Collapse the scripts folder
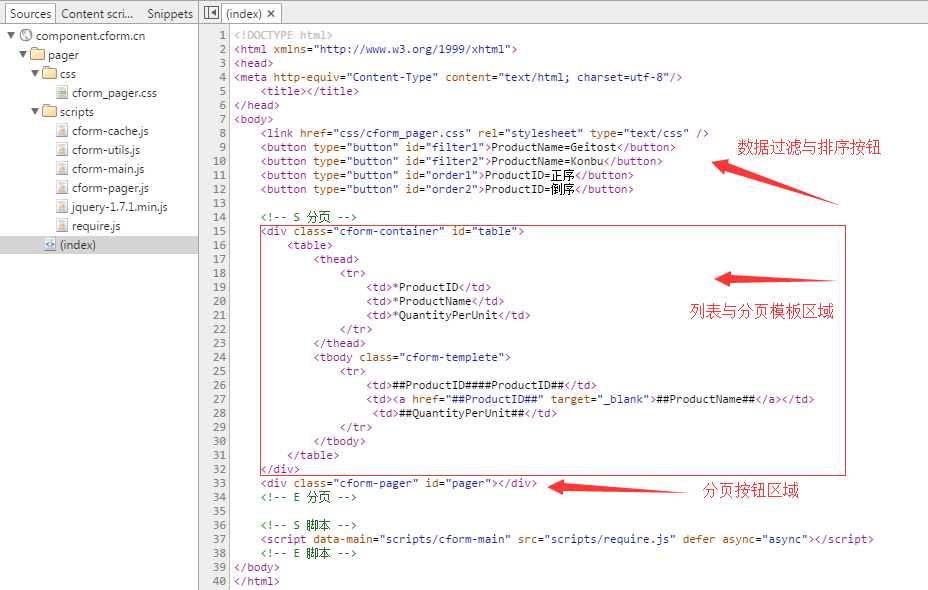The image size is (928, 590). (x=35, y=111)
